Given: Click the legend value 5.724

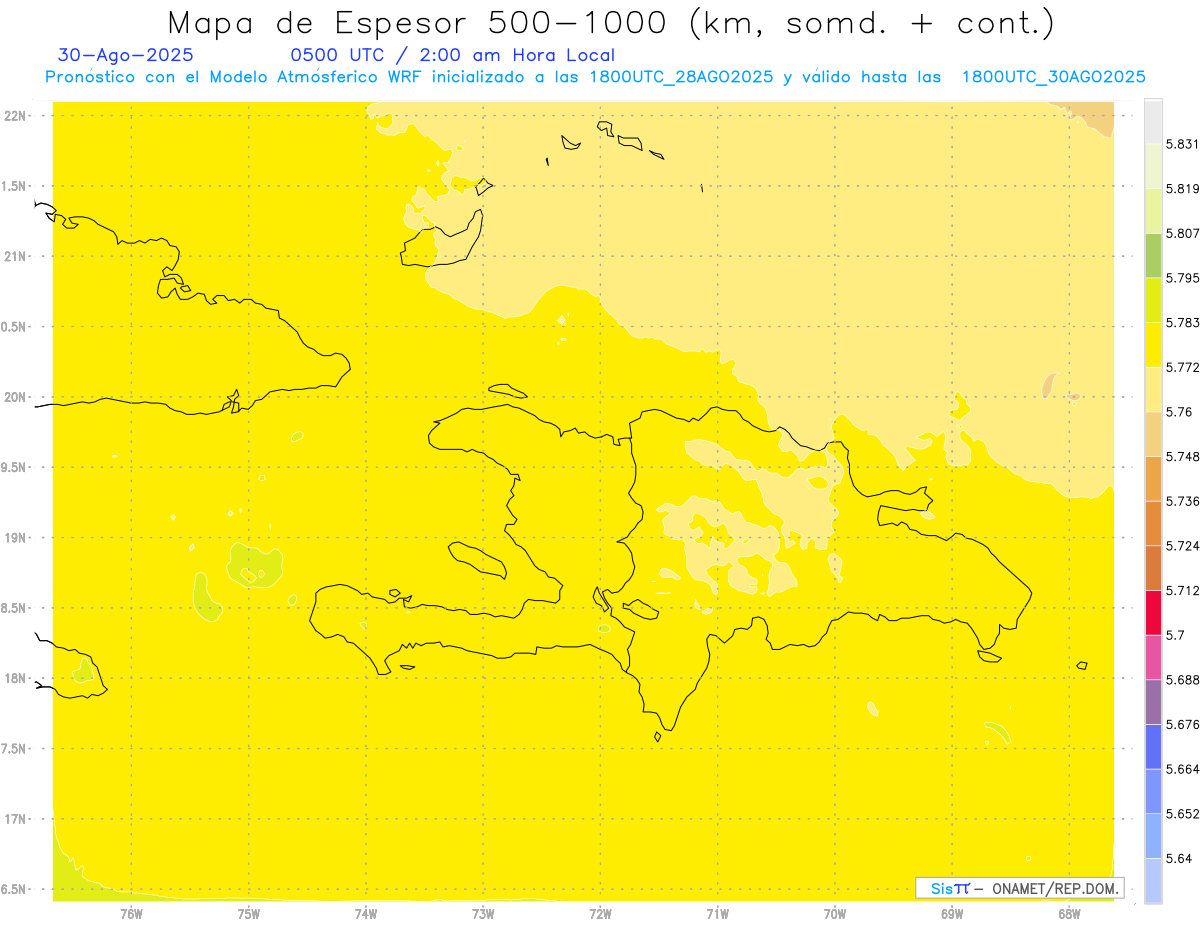Looking at the screenshot, I should point(1182,546).
